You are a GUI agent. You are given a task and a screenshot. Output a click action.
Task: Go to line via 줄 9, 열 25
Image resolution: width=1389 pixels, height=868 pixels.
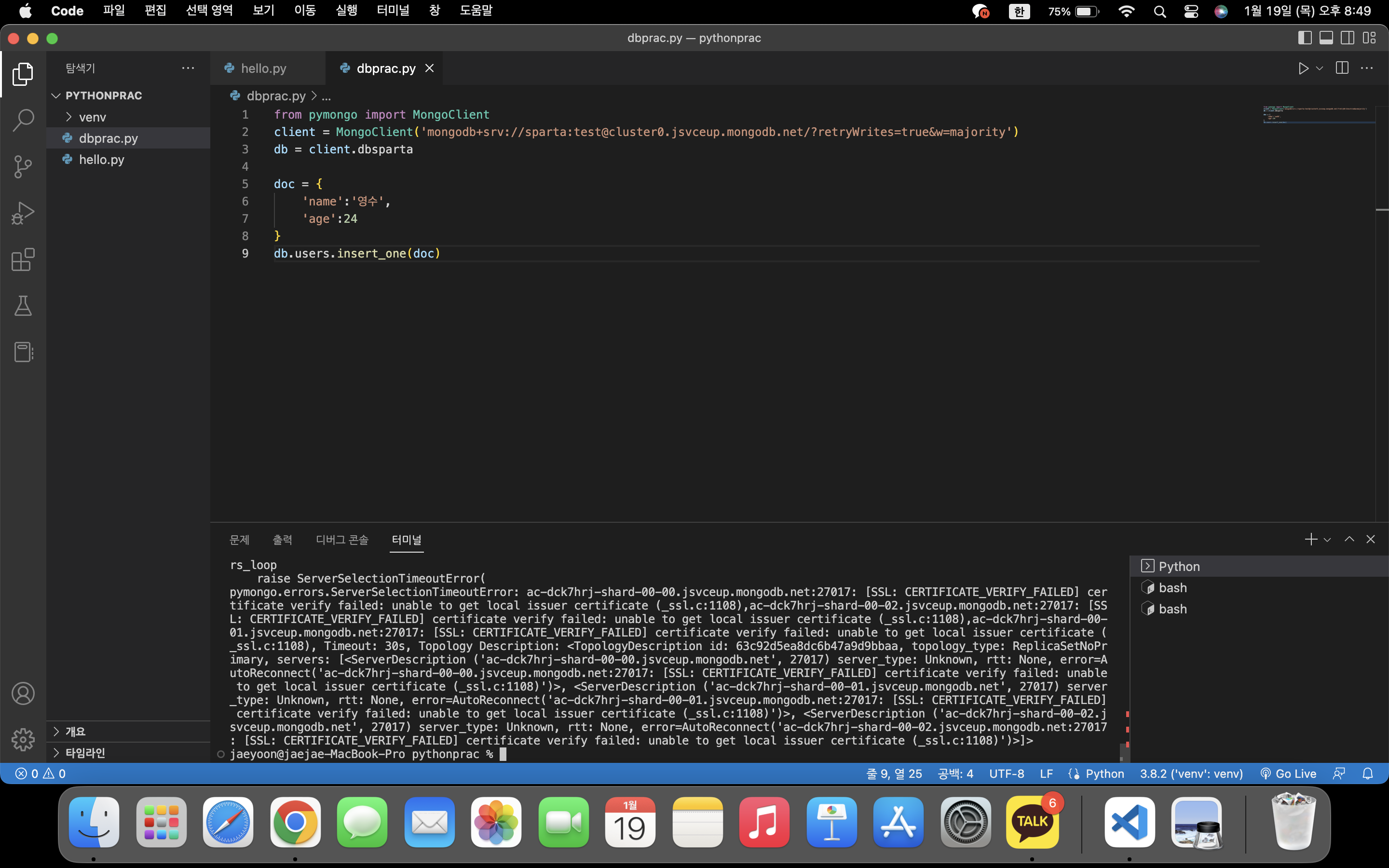pos(894,774)
